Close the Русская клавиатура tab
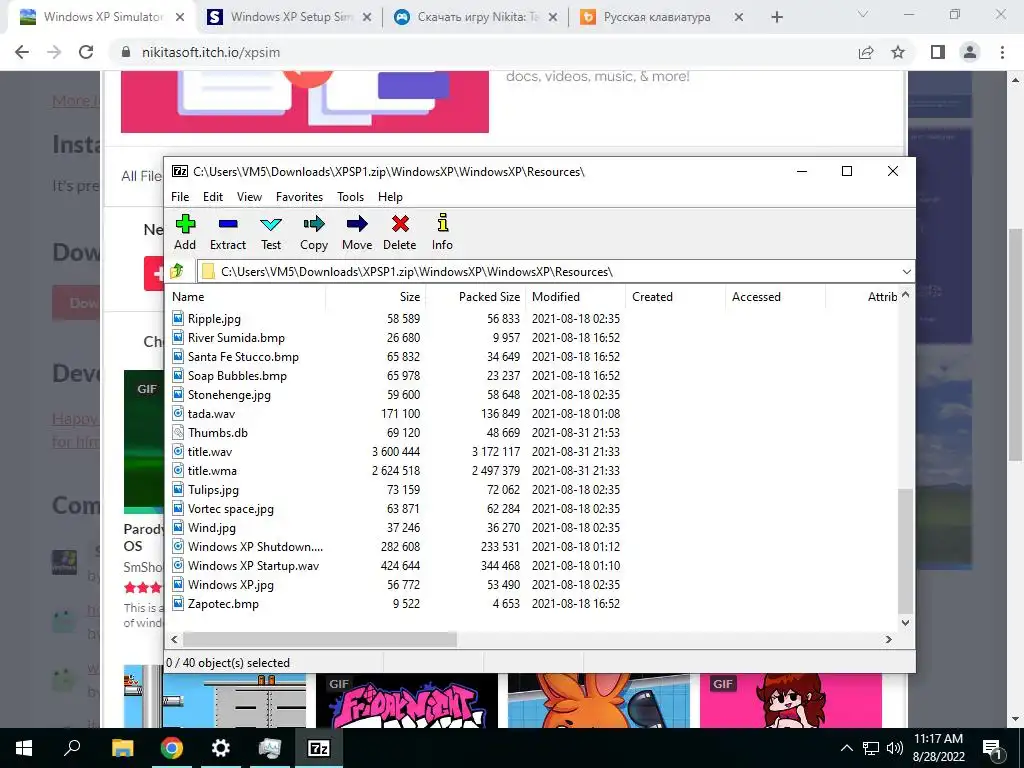 coord(739,17)
